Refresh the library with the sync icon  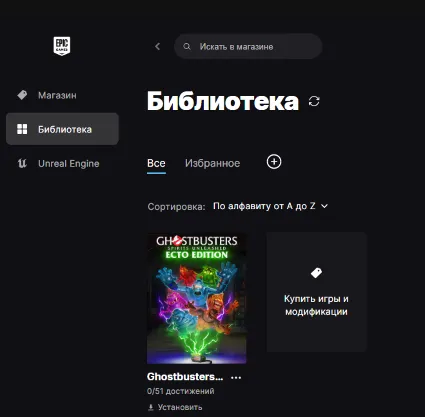click(314, 101)
